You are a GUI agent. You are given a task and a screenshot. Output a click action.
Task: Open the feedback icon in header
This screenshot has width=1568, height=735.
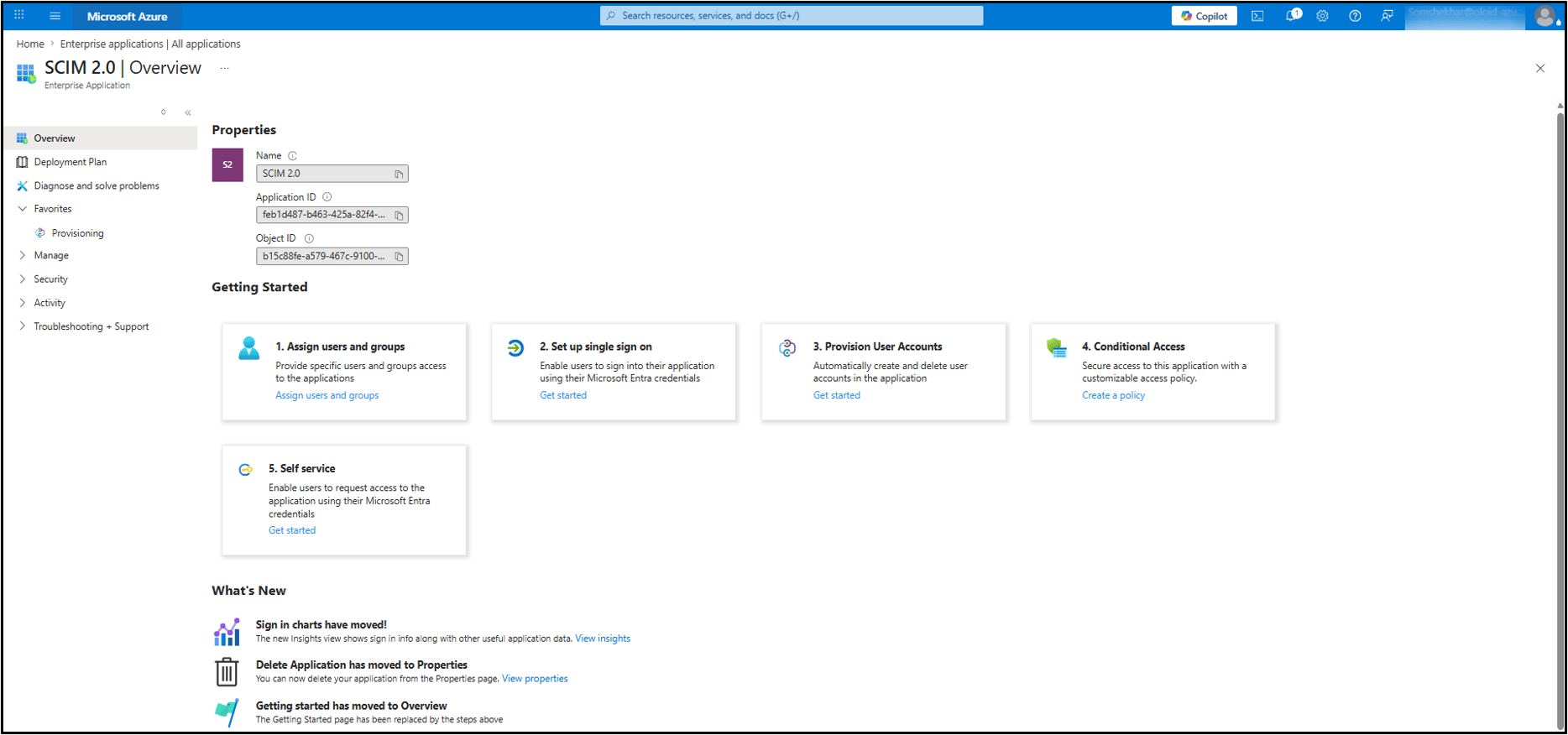1387,16
